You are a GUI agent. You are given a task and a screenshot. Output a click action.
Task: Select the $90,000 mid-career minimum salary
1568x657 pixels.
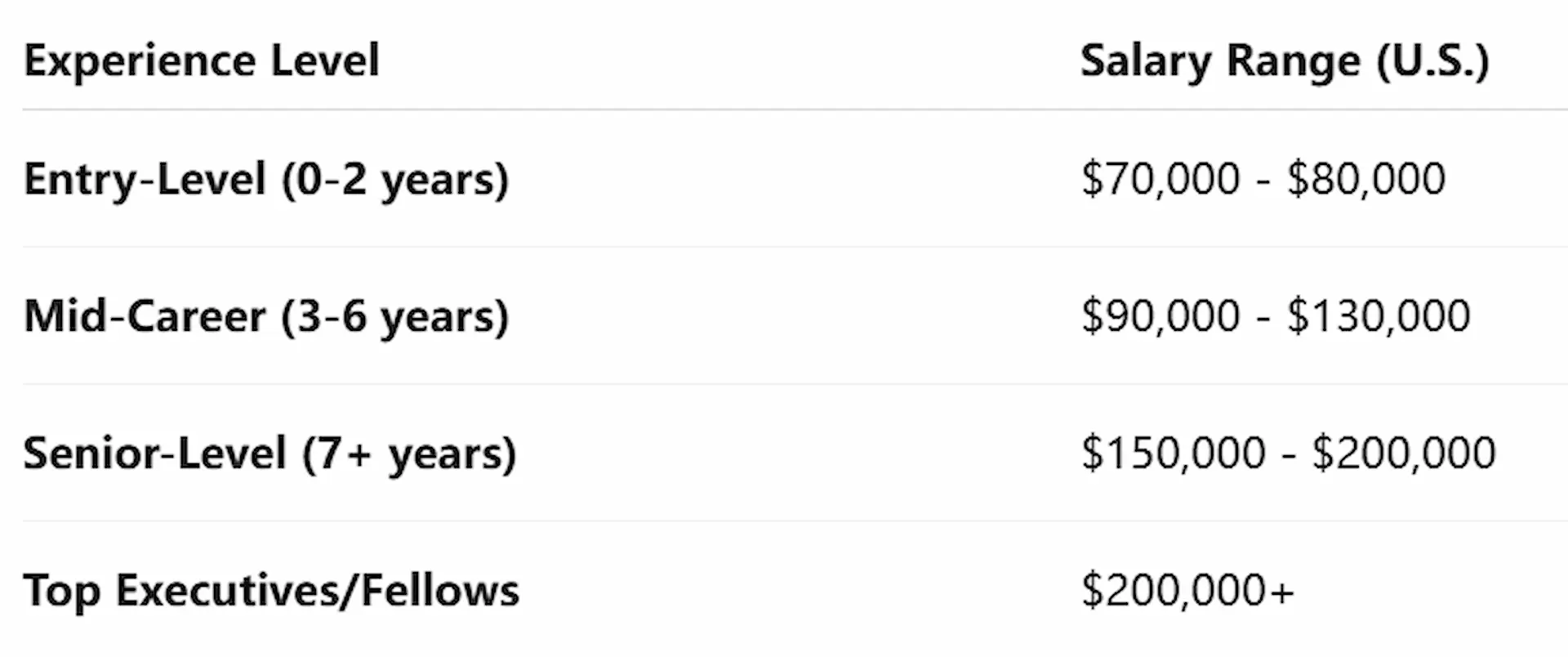[x=1160, y=316]
